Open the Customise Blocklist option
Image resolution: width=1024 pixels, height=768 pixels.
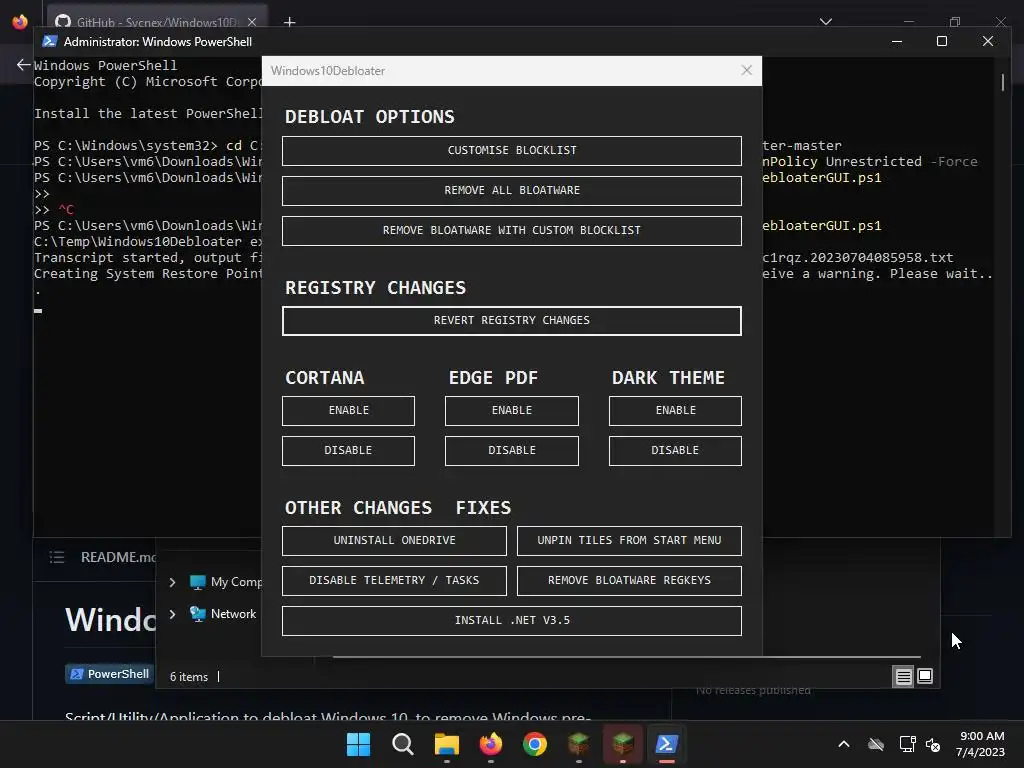pyautogui.click(x=511, y=150)
